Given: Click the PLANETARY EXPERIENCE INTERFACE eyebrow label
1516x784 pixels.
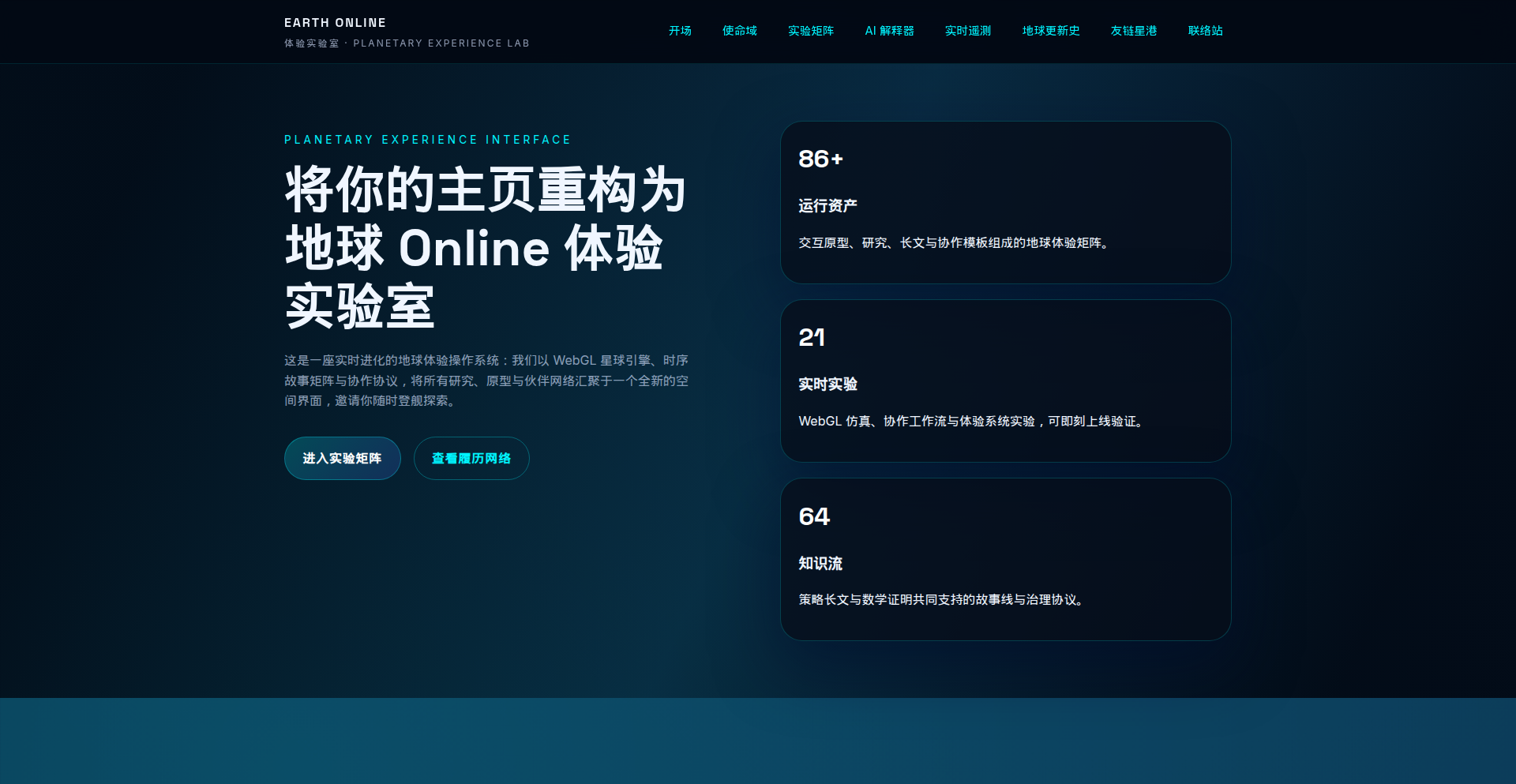Looking at the screenshot, I should click(427, 140).
